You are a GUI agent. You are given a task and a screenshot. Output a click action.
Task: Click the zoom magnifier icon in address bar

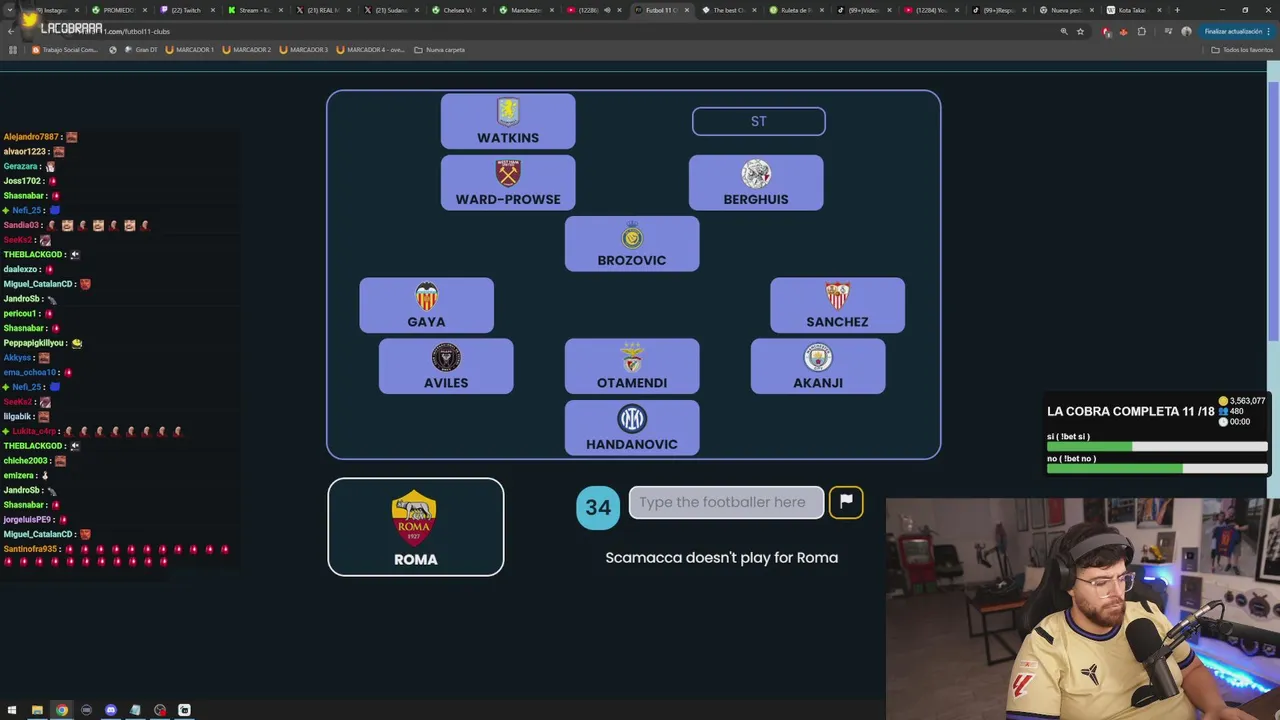coord(1064,31)
